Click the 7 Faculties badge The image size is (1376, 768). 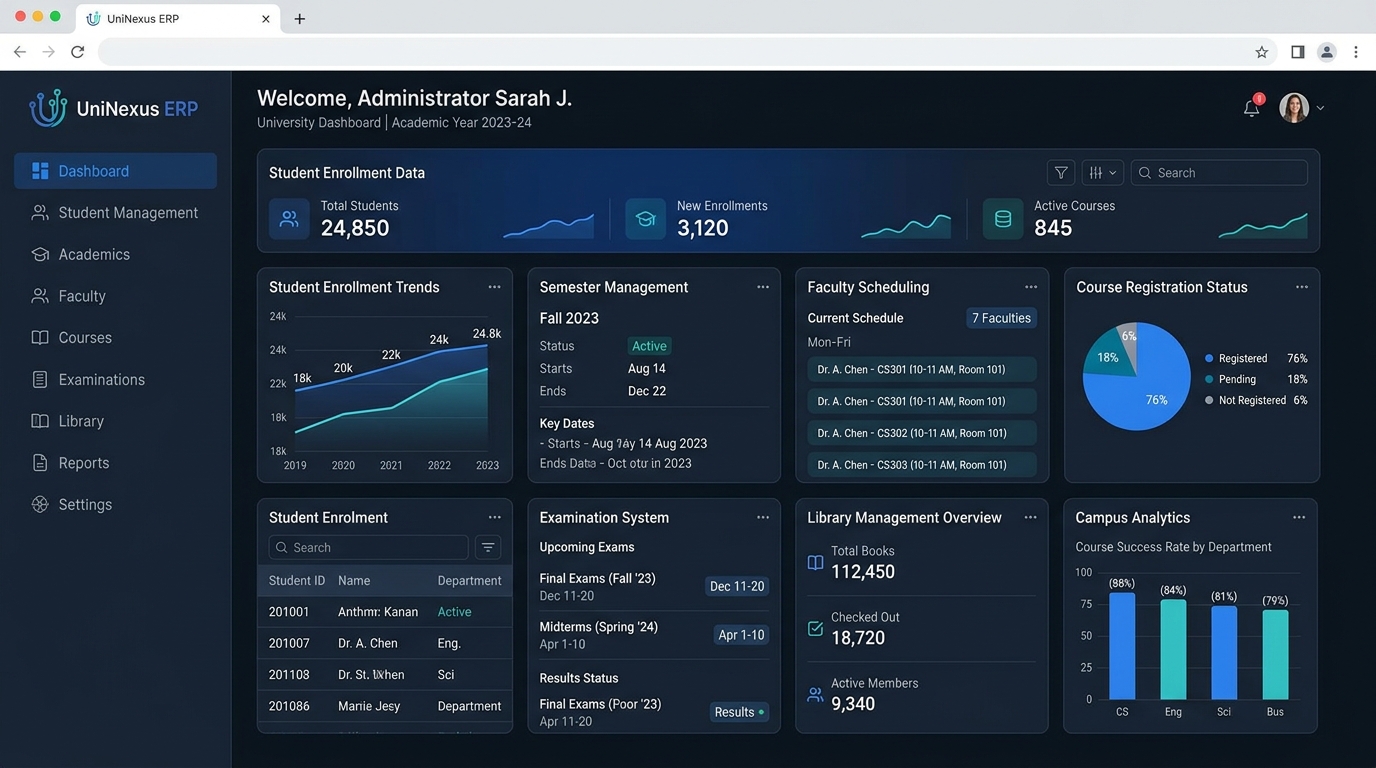(1001, 318)
